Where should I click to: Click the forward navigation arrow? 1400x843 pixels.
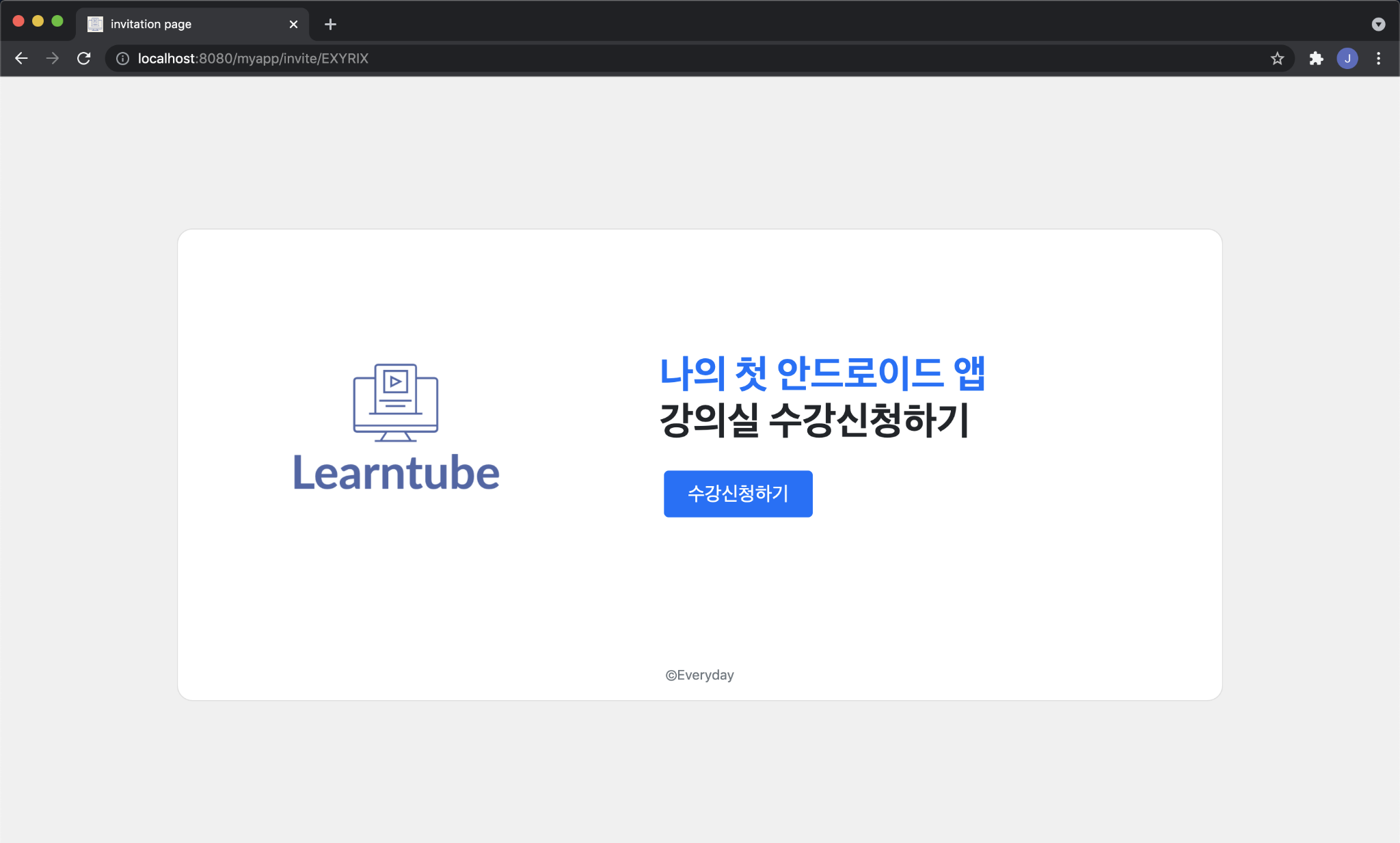(53, 58)
